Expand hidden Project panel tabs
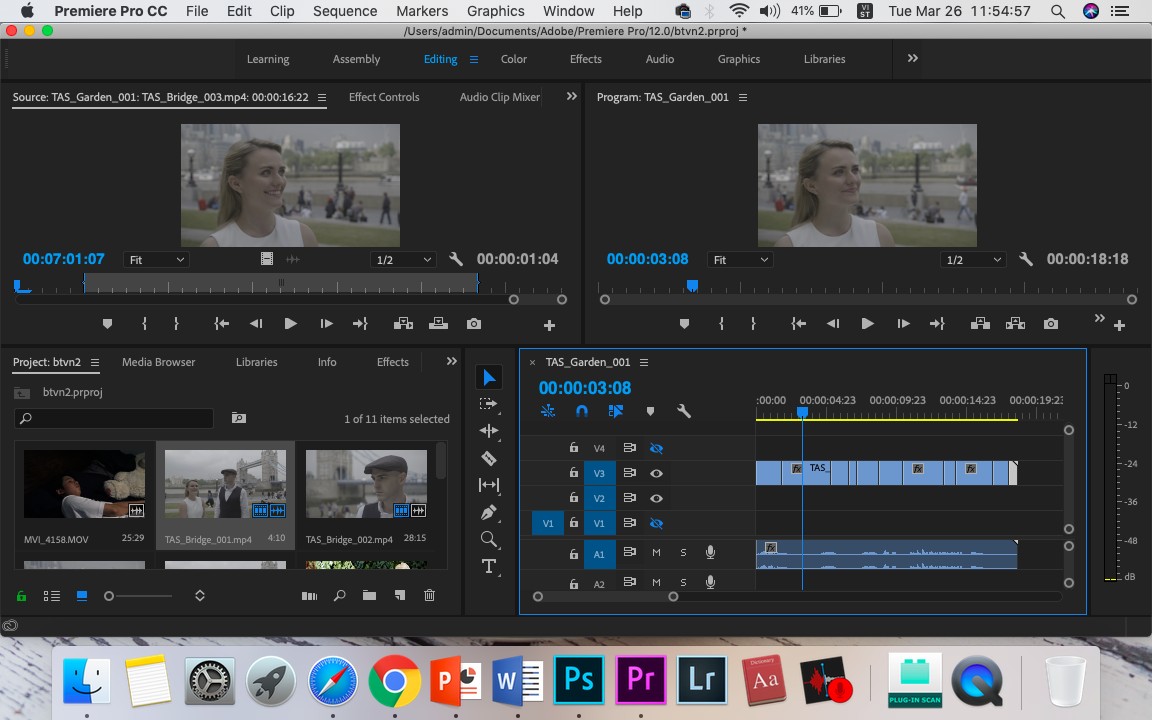Screen dimensions: 1152x720 click(452, 361)
